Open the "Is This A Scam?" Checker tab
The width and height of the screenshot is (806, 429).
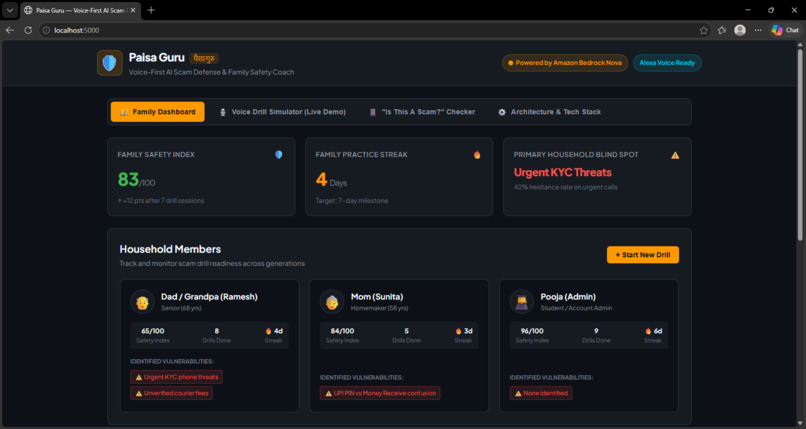pyautogui.click(x=422, y=112)
